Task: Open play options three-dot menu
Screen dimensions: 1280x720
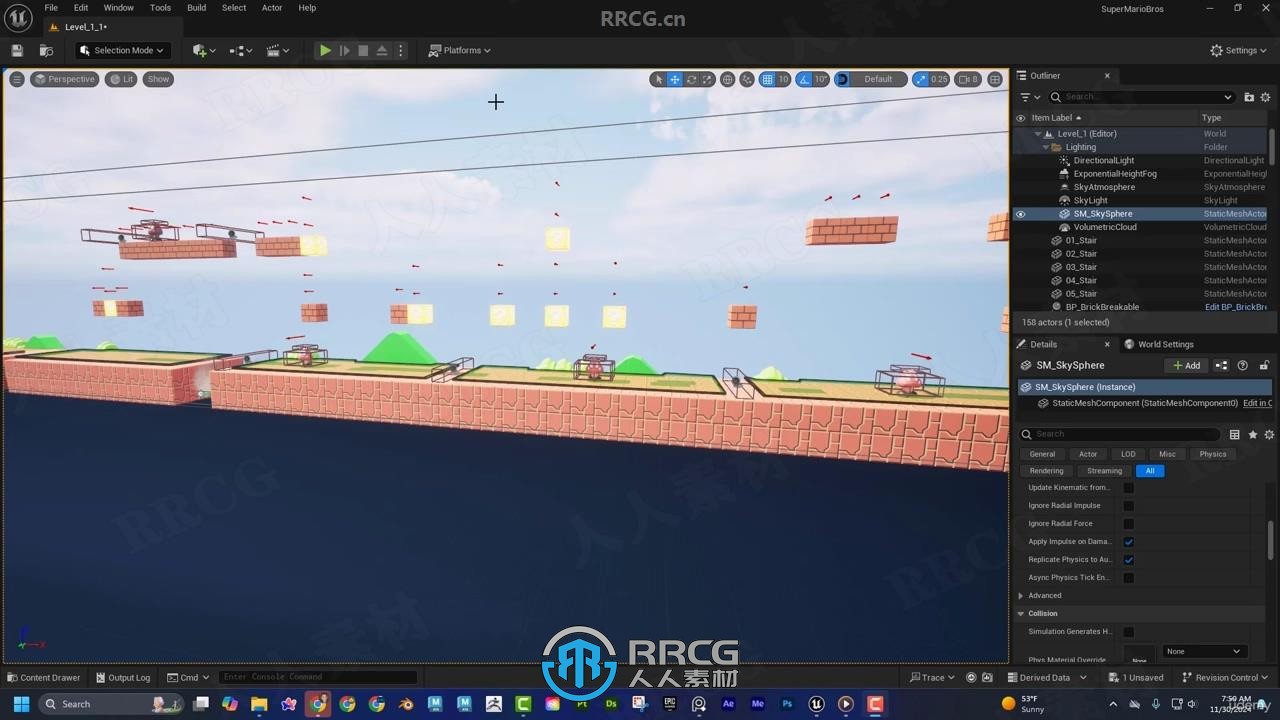Action: (x=401, y=50)
